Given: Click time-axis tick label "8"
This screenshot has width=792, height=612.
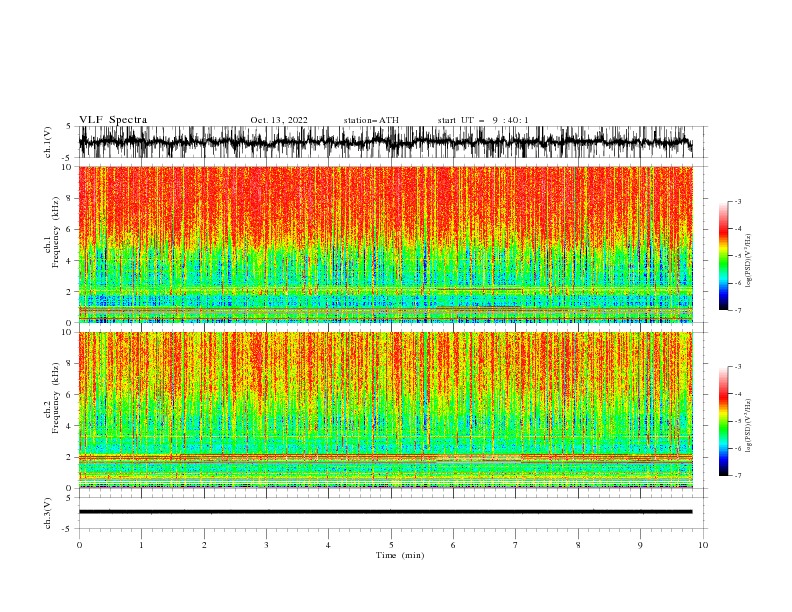Looking at the screenshot, I should pyautogui.click(x=578, y=545).
